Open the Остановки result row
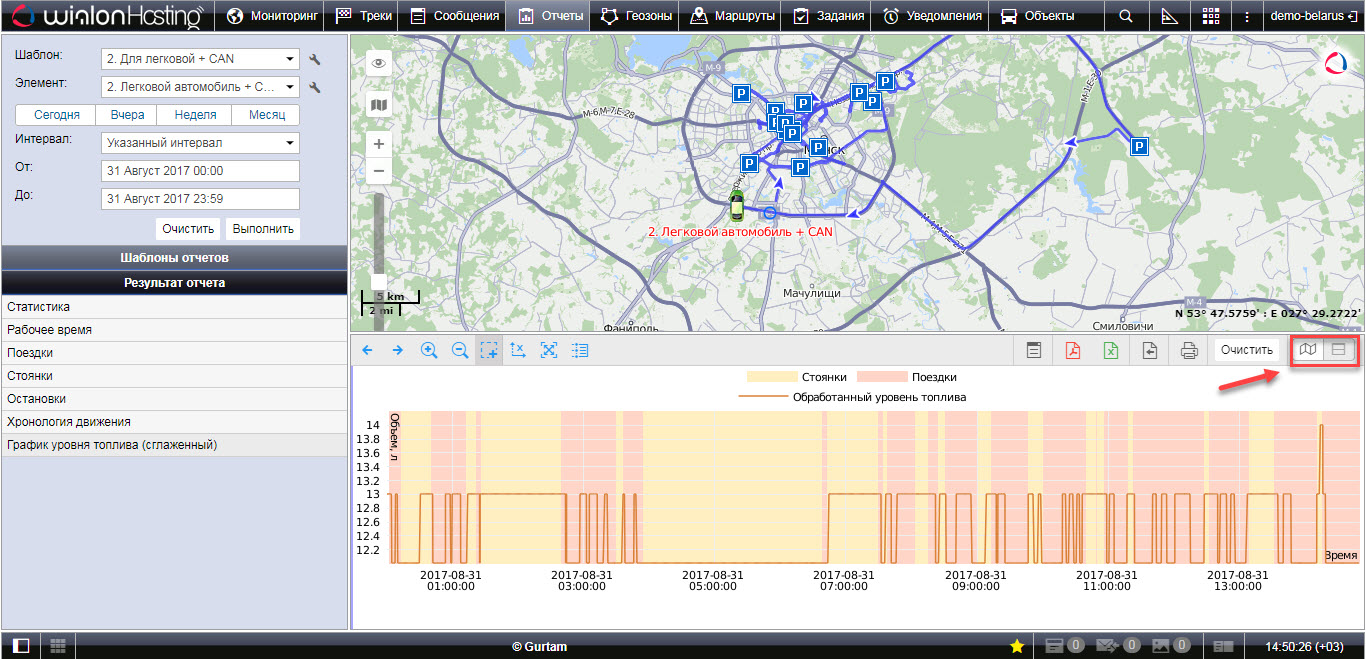The image size is (1366, 659). coord(174,399)
